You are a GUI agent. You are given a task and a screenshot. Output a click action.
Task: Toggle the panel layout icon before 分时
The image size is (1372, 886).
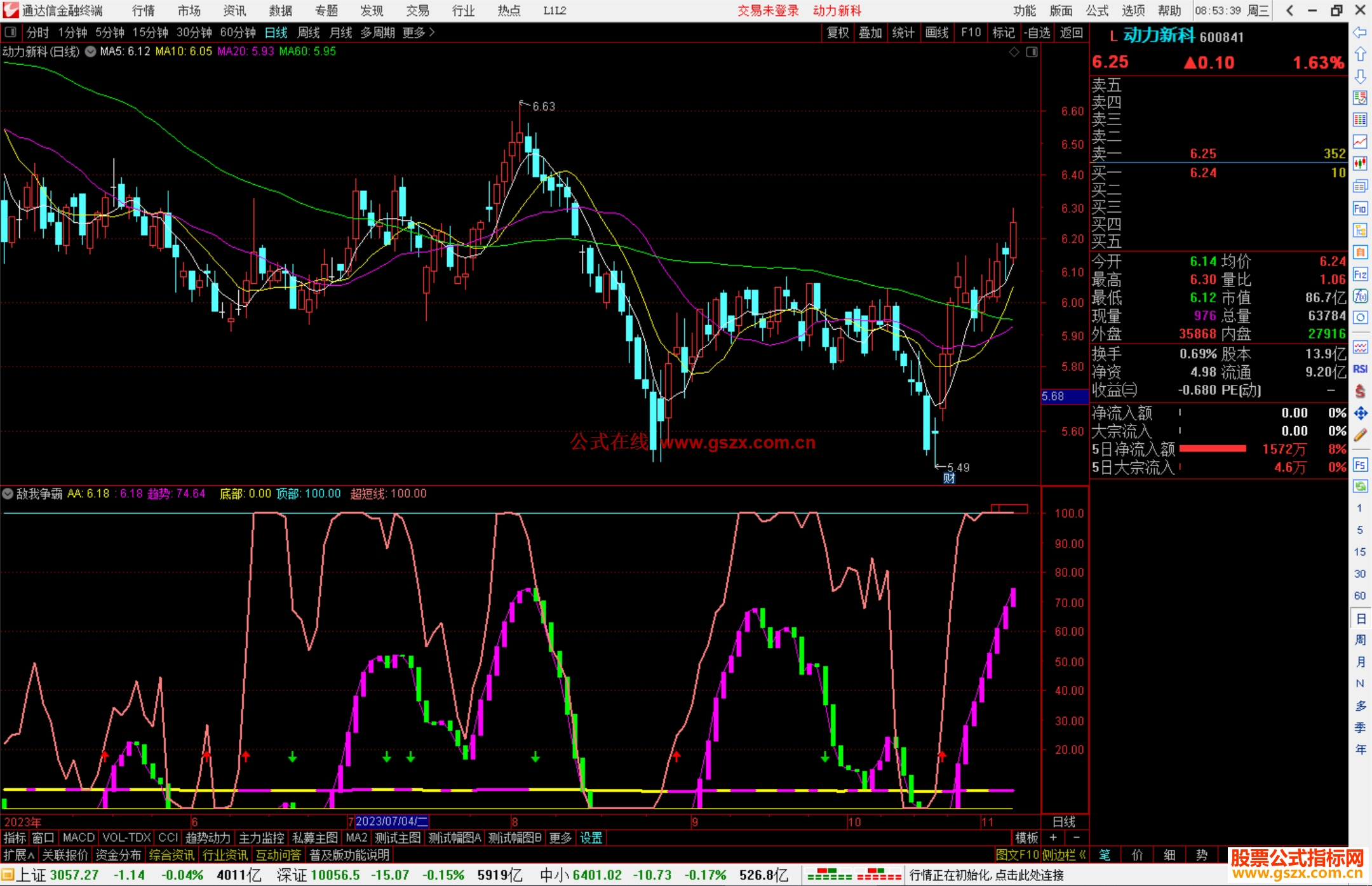[11, 32]
